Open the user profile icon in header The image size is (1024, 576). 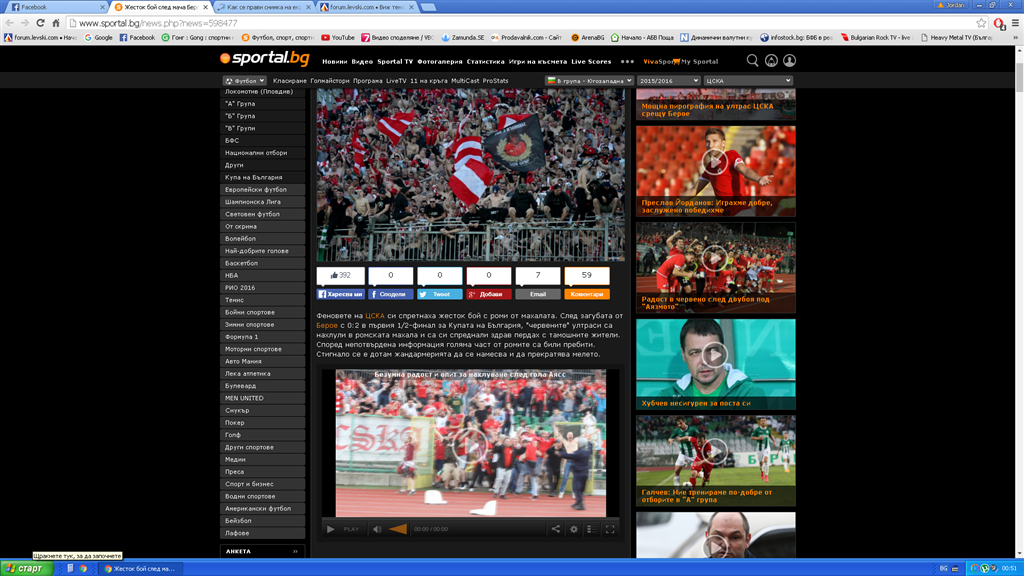[x=790, y=61]
